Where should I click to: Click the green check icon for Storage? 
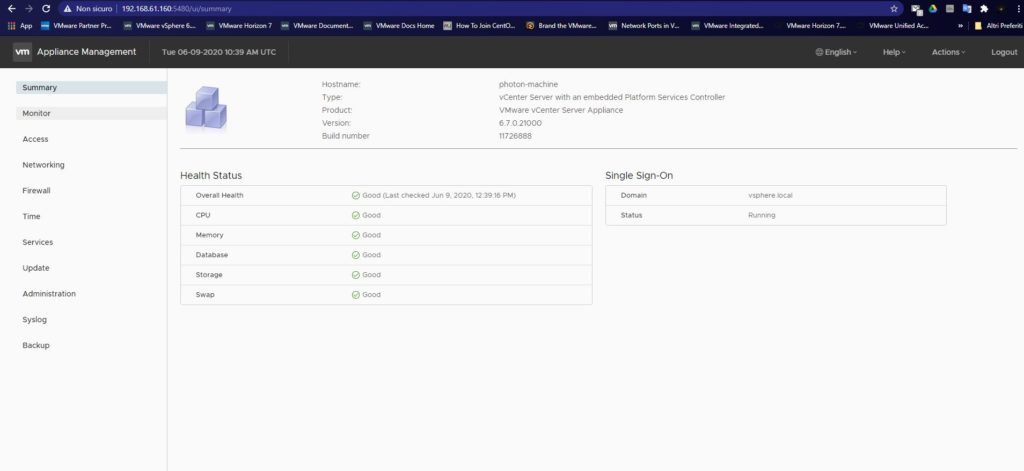pos(356,275)
